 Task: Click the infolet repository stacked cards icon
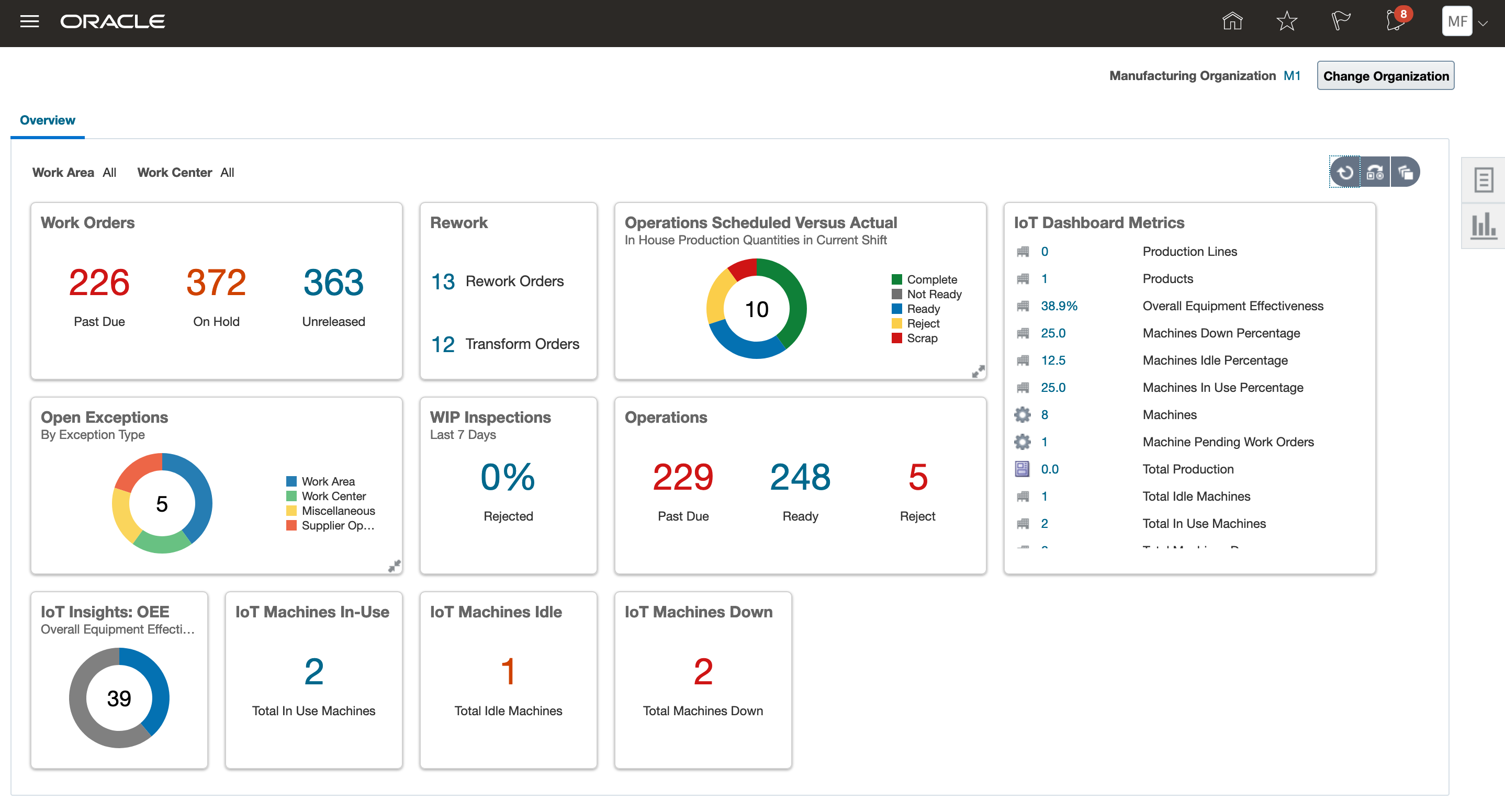point(1405,172)
